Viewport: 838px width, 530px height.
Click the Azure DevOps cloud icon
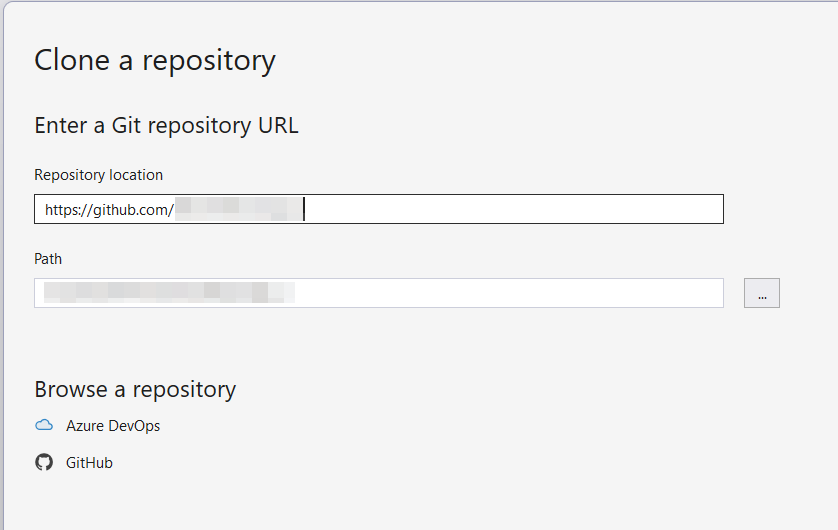pos(44,425)
